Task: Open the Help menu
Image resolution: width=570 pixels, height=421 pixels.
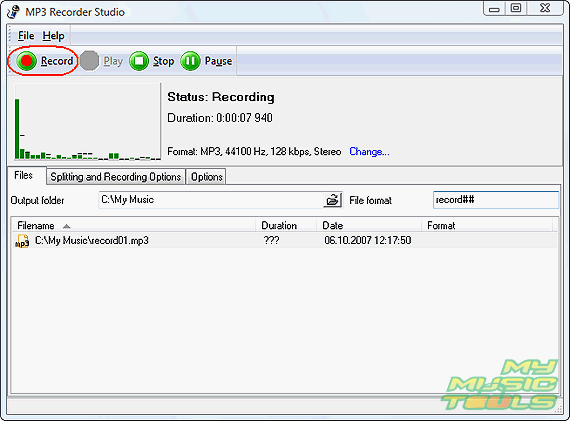Action: pos(53,36)
